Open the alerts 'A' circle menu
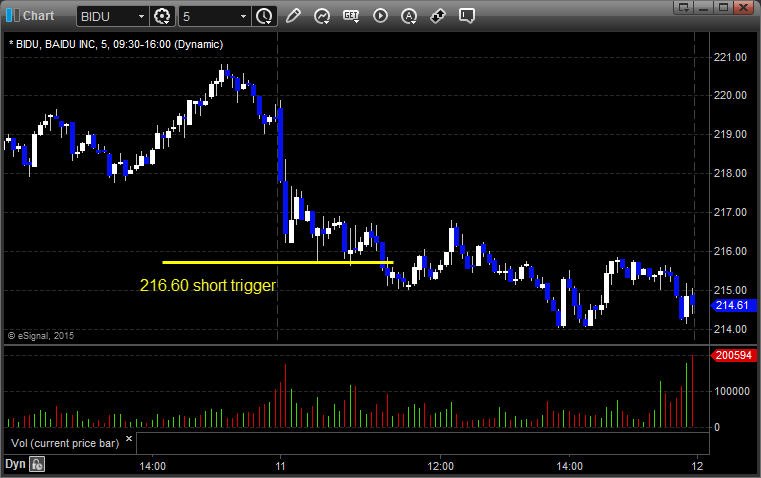Image resolution: width=761 pixels, height=478 pixels. tap(409, 16)
